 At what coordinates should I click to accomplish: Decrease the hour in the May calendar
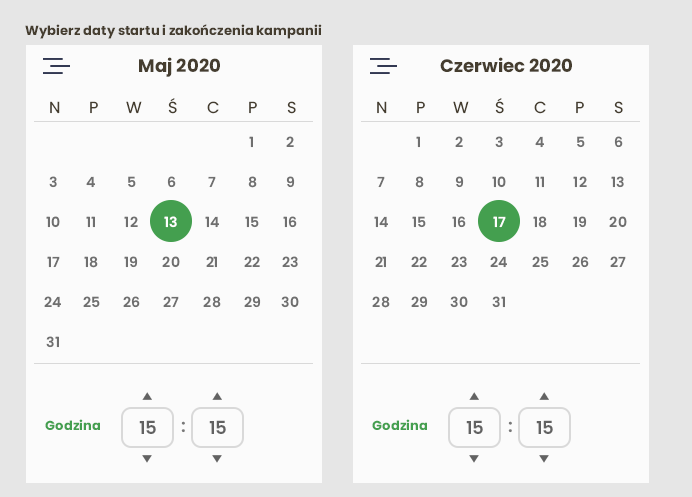pyautogui.click(x=147, y=459)
